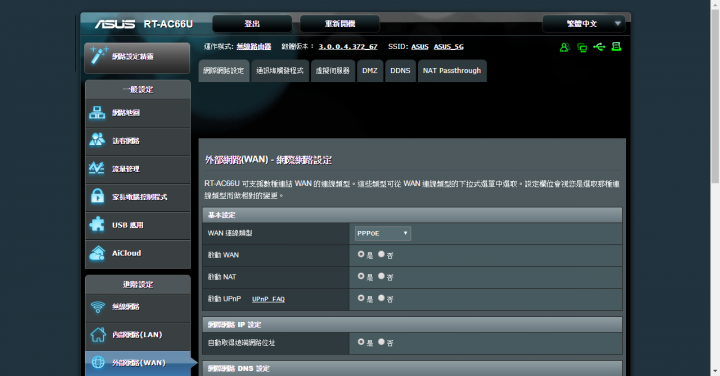Switch to the DDNS tab
Image resolution: width=720 pixels, height=376 pixels.
point(400,71)
